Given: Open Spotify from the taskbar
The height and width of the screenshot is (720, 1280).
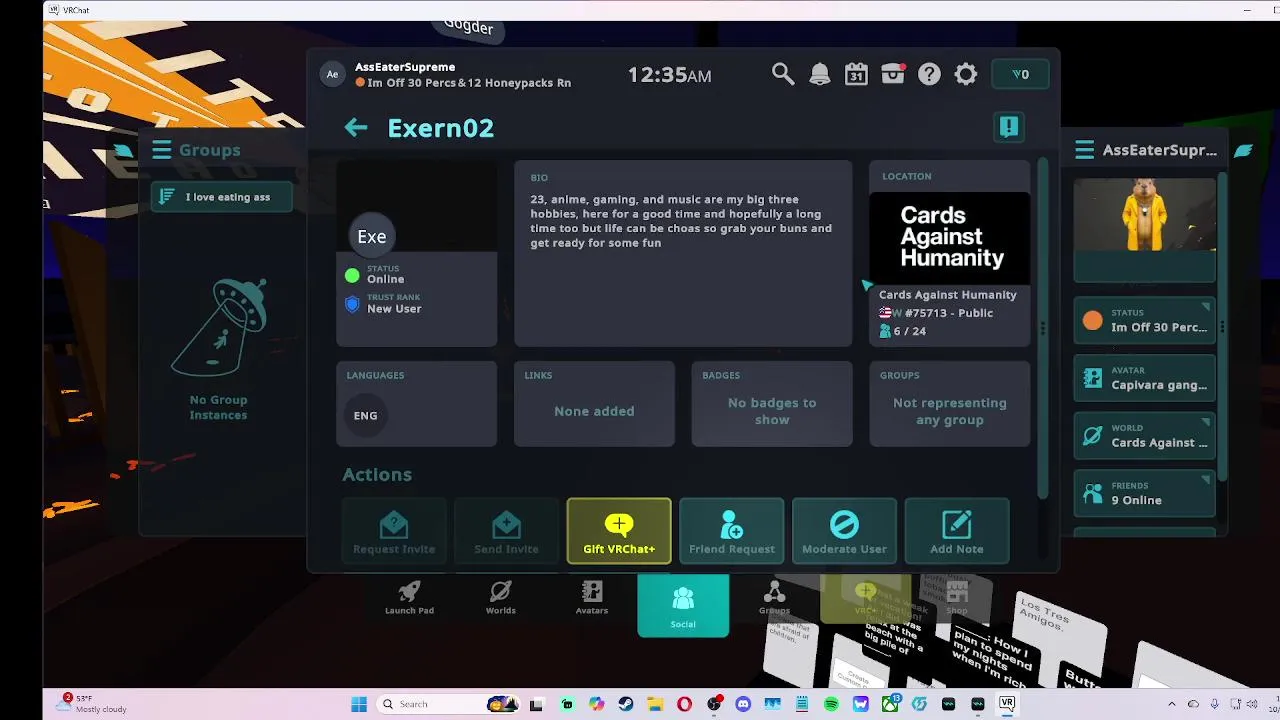Looking at the screenshot, I should point(831,704).
